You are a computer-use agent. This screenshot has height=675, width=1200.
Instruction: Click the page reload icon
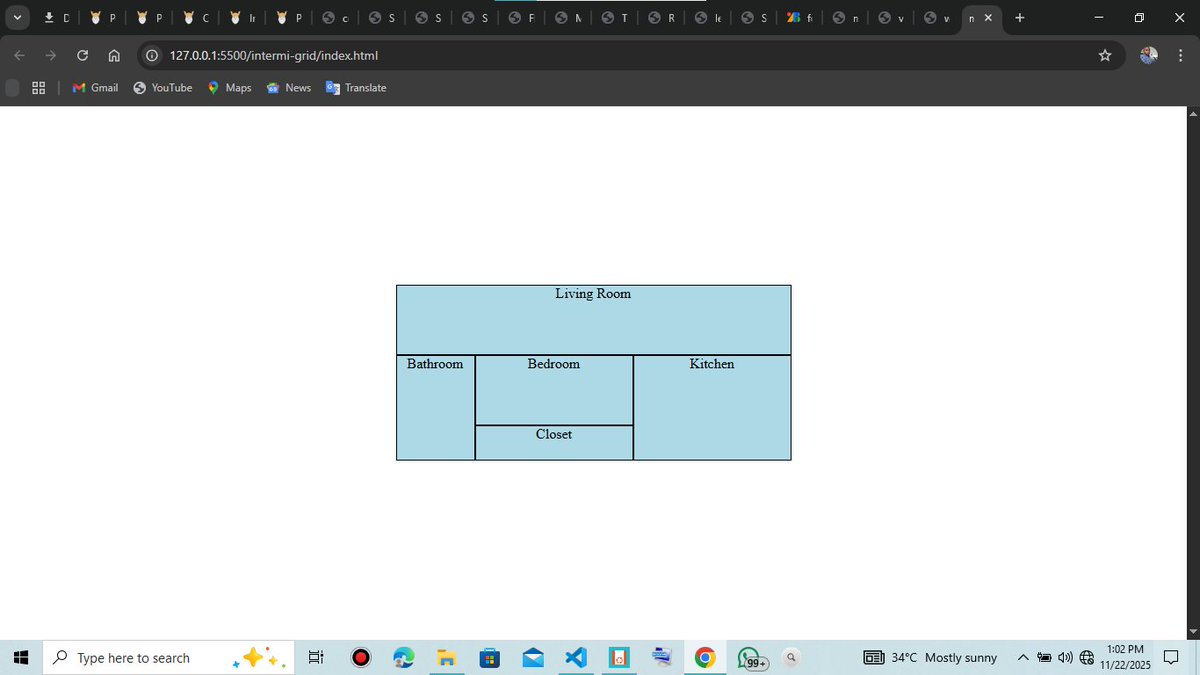coord(82,55)
